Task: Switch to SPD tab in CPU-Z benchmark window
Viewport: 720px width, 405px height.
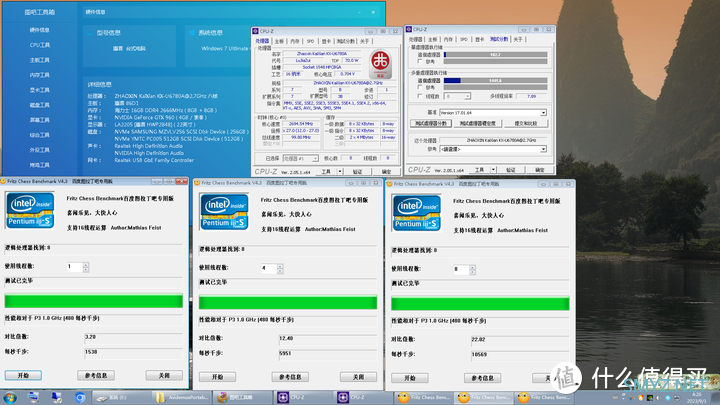Action: tap(464, 39)
